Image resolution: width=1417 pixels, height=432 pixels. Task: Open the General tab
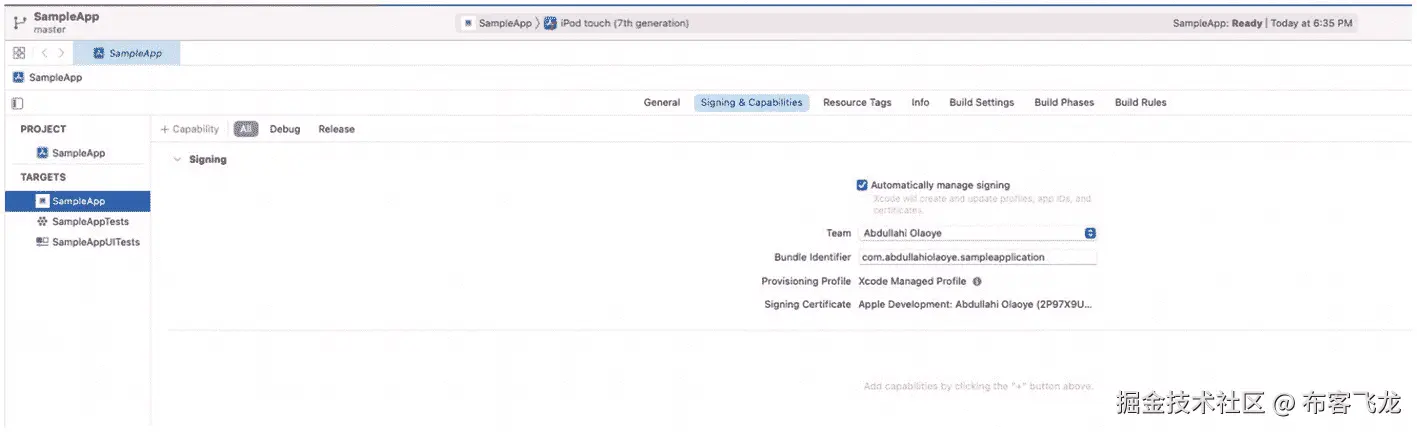(x=662, y=102)
